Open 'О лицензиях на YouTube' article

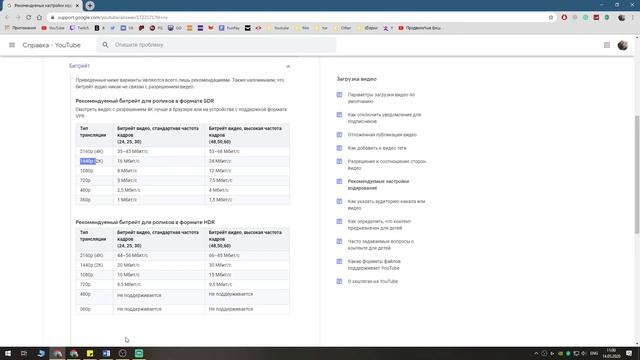click(373, 281)
